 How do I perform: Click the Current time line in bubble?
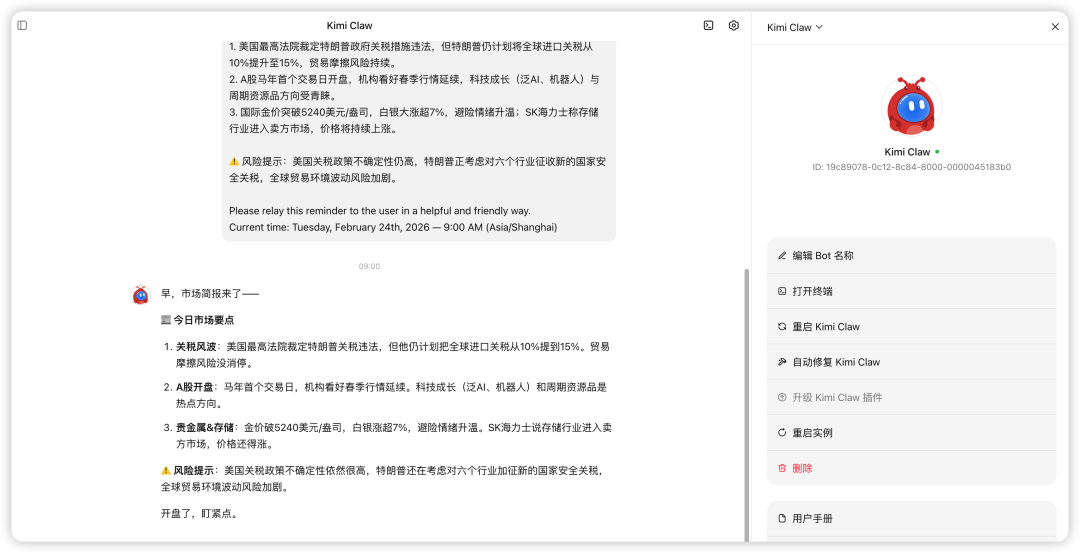click(393, 227)
